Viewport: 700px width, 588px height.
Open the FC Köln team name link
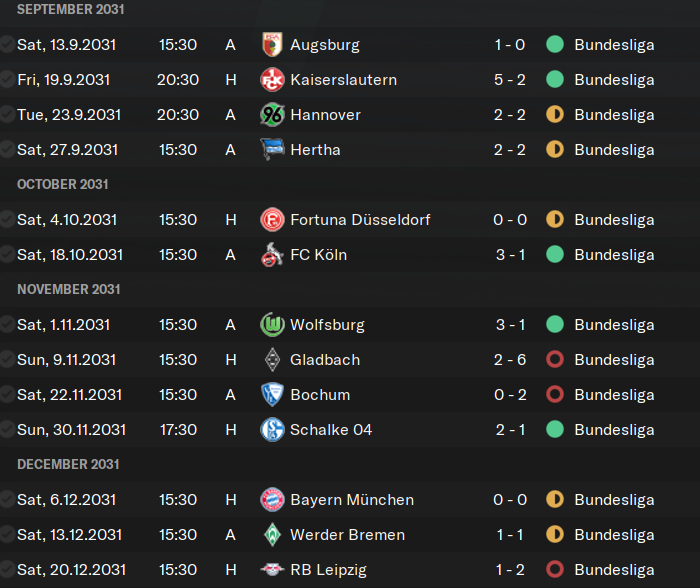coord(318,255)
